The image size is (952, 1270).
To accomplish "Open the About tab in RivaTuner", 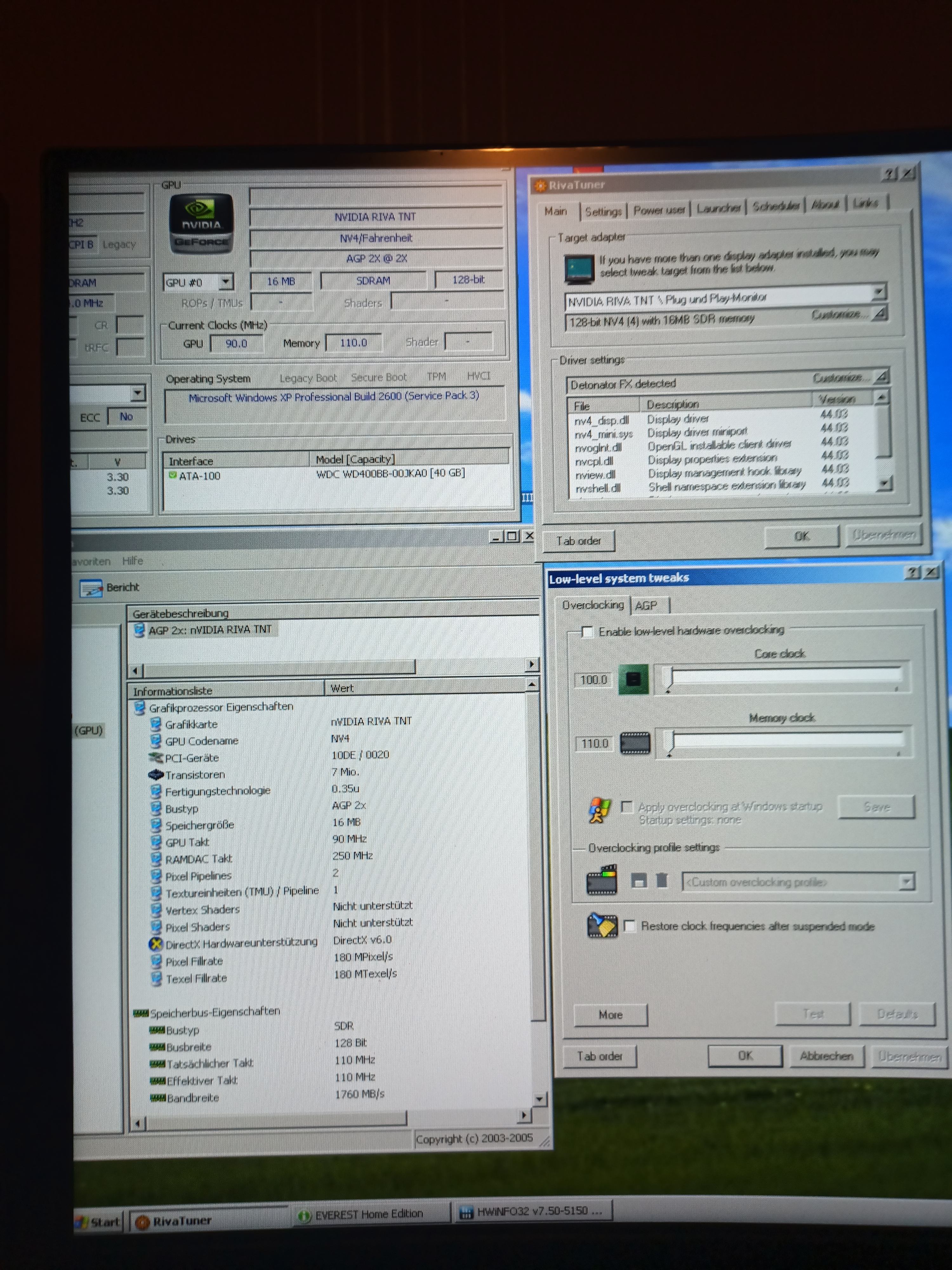I will pyautogui.click(x=825, y=204).
